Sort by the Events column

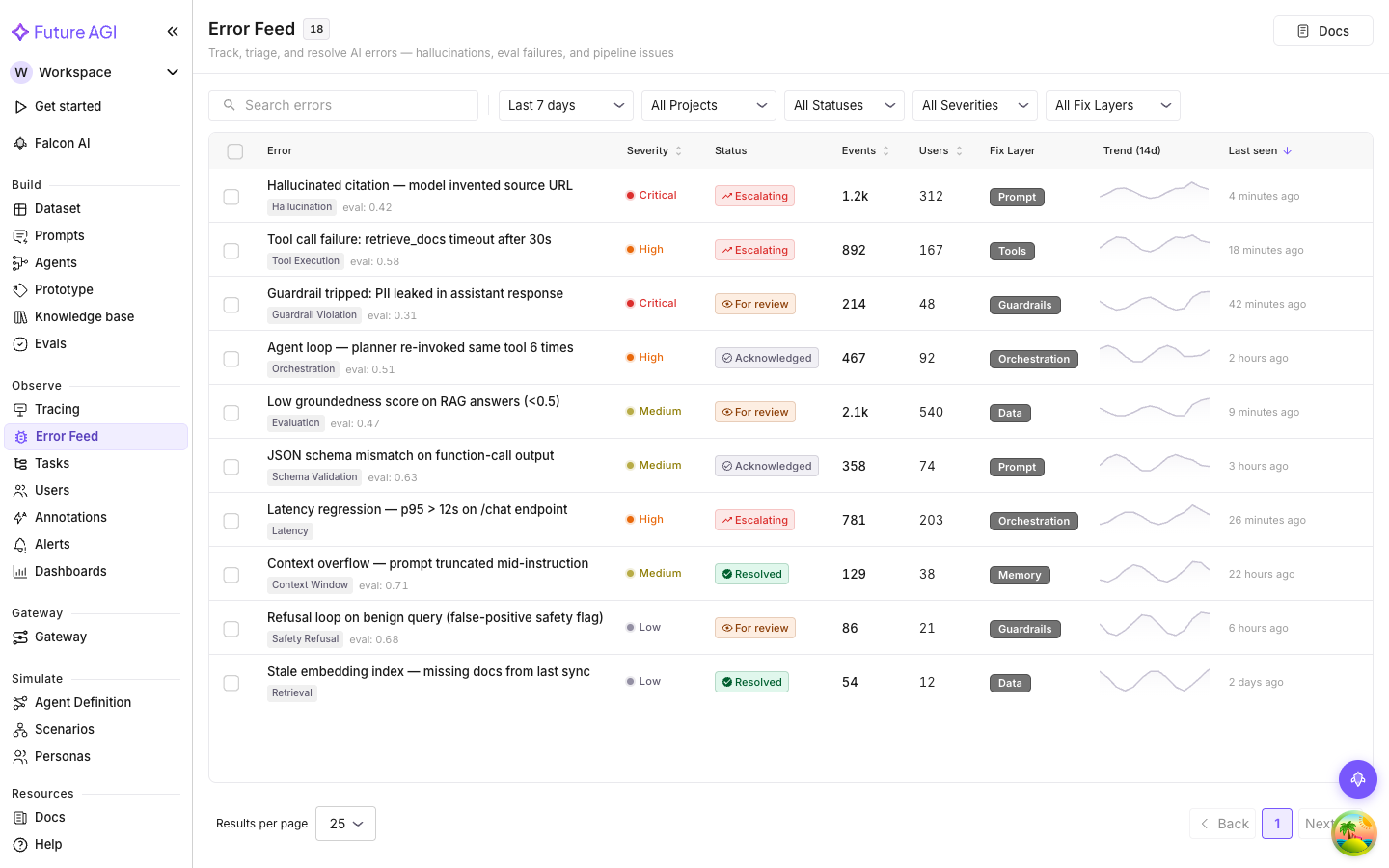pos(865,150)
